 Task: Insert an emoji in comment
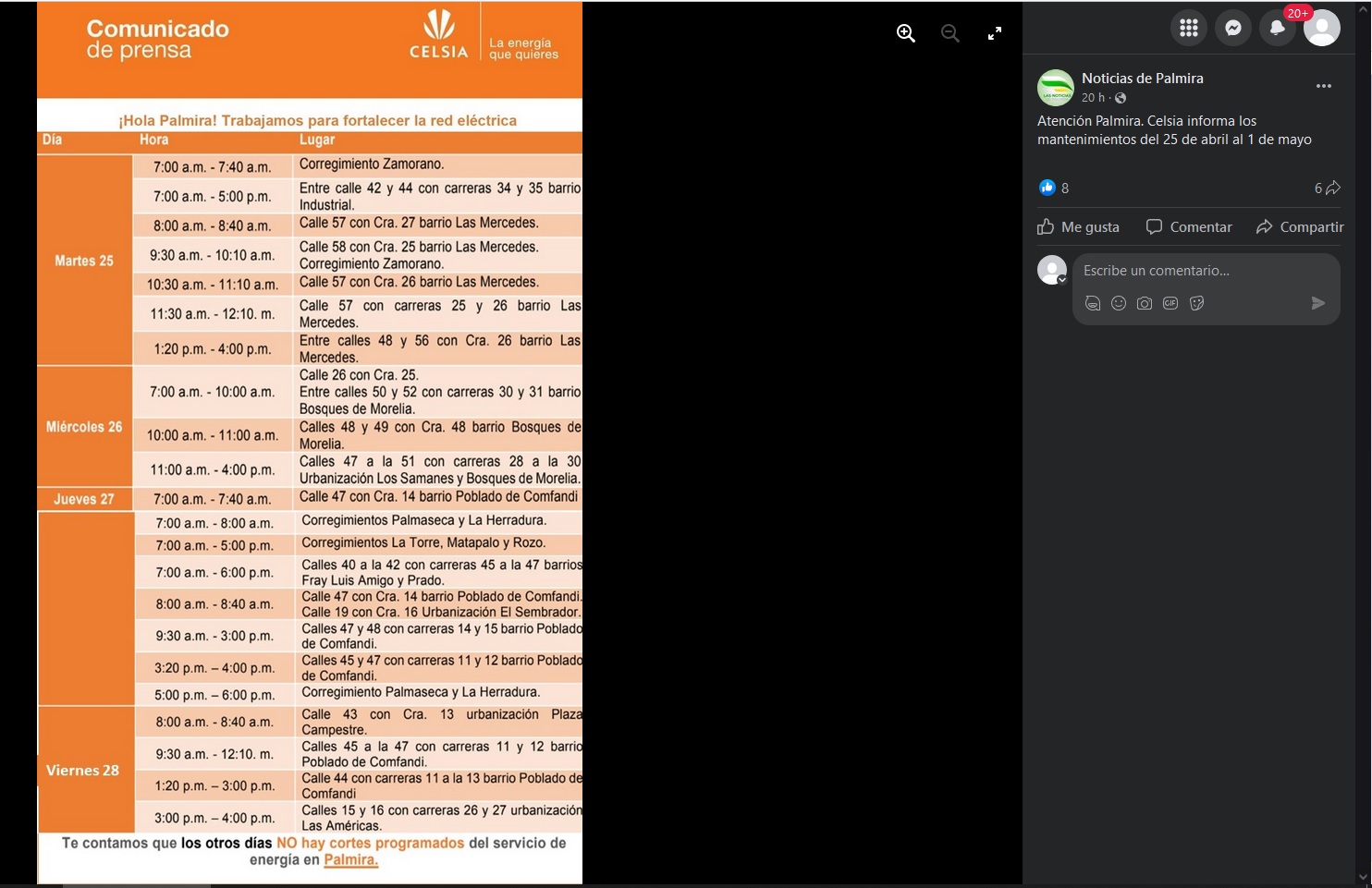pyautogui.click(x=1119, y=303)
